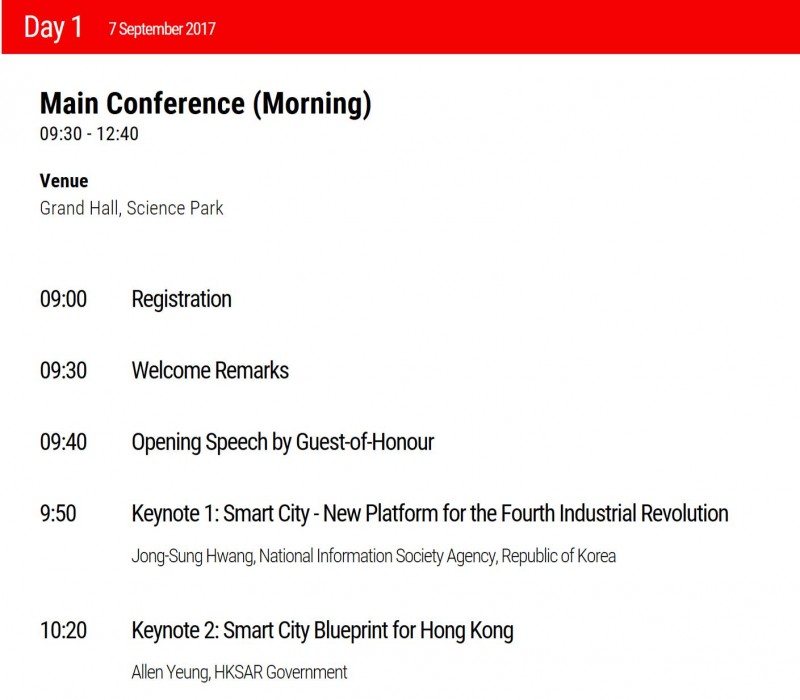Open Keynote 2 Smart City Blueprint title
This screenshot has height=700, width=800.
322,630
